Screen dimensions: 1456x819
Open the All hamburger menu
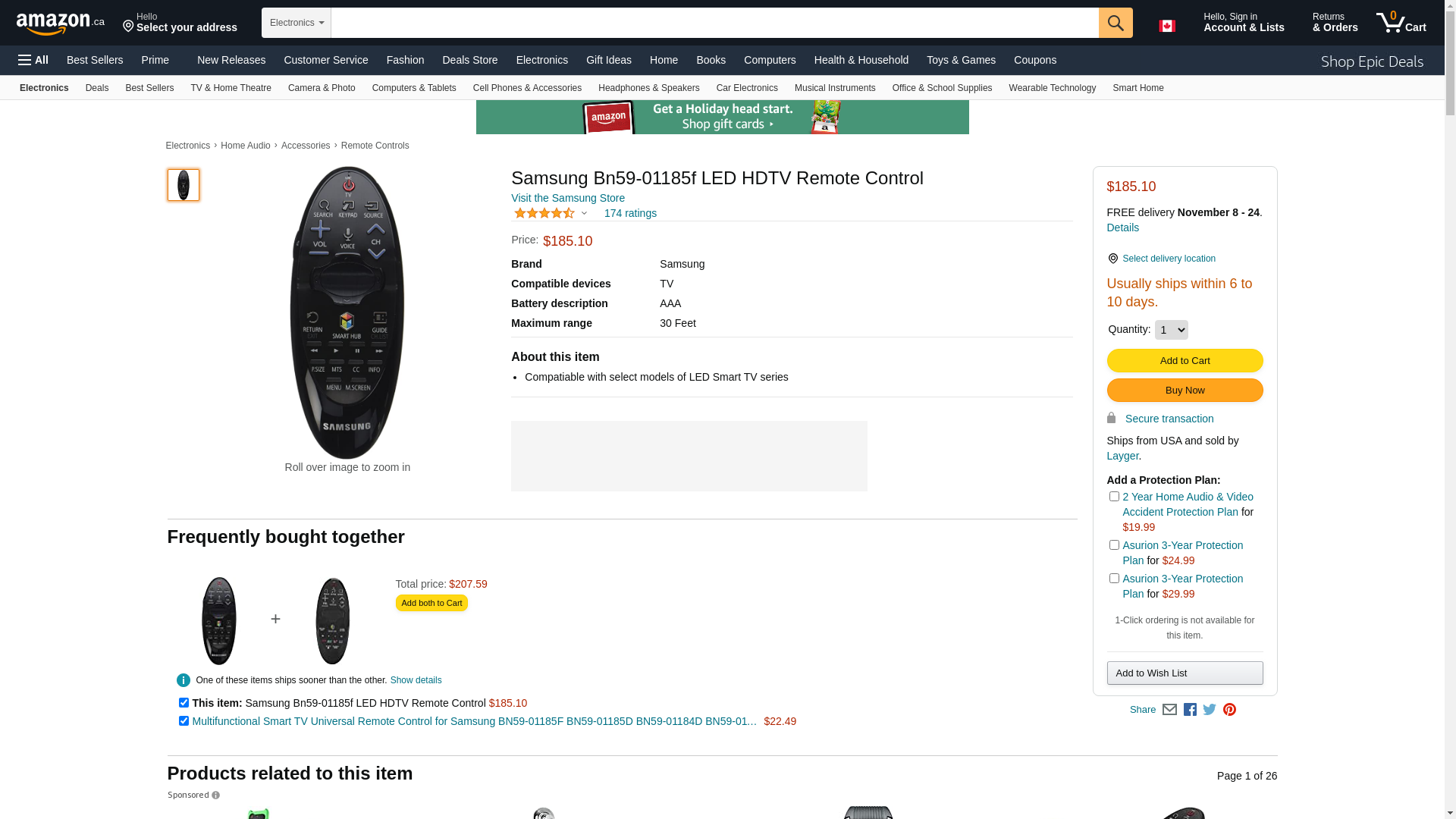coord(33,60)
